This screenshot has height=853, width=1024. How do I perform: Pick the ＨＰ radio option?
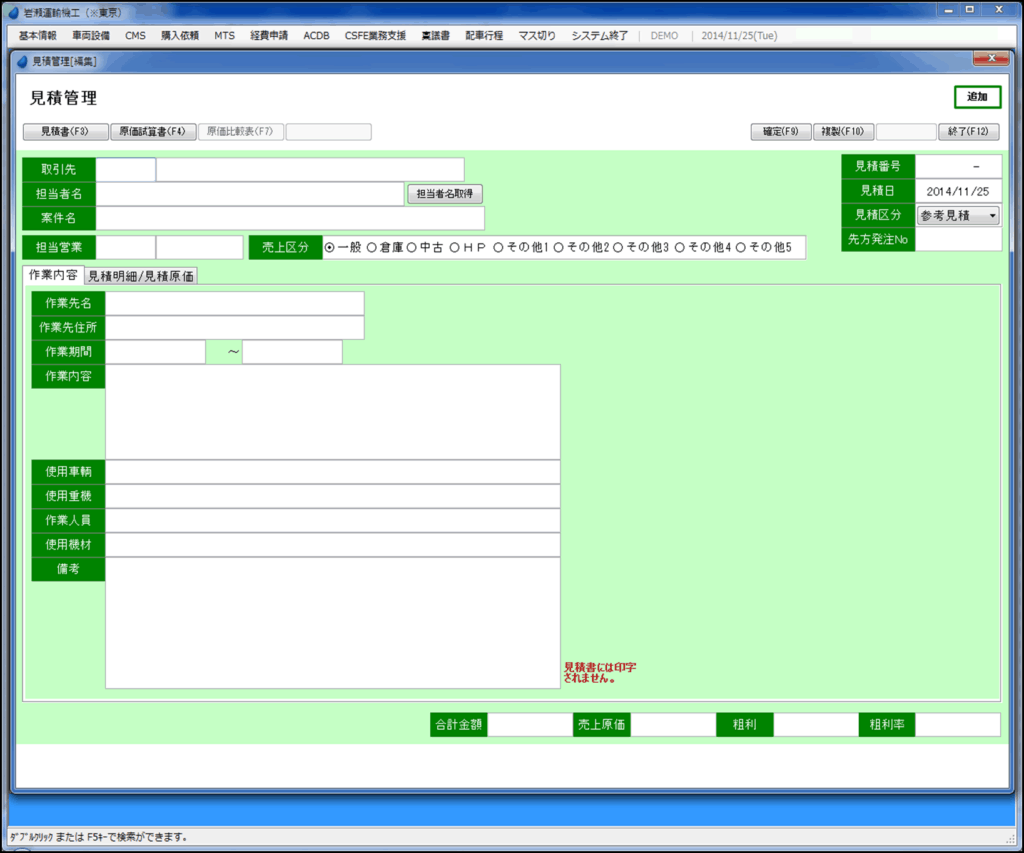tap(454, 247)
